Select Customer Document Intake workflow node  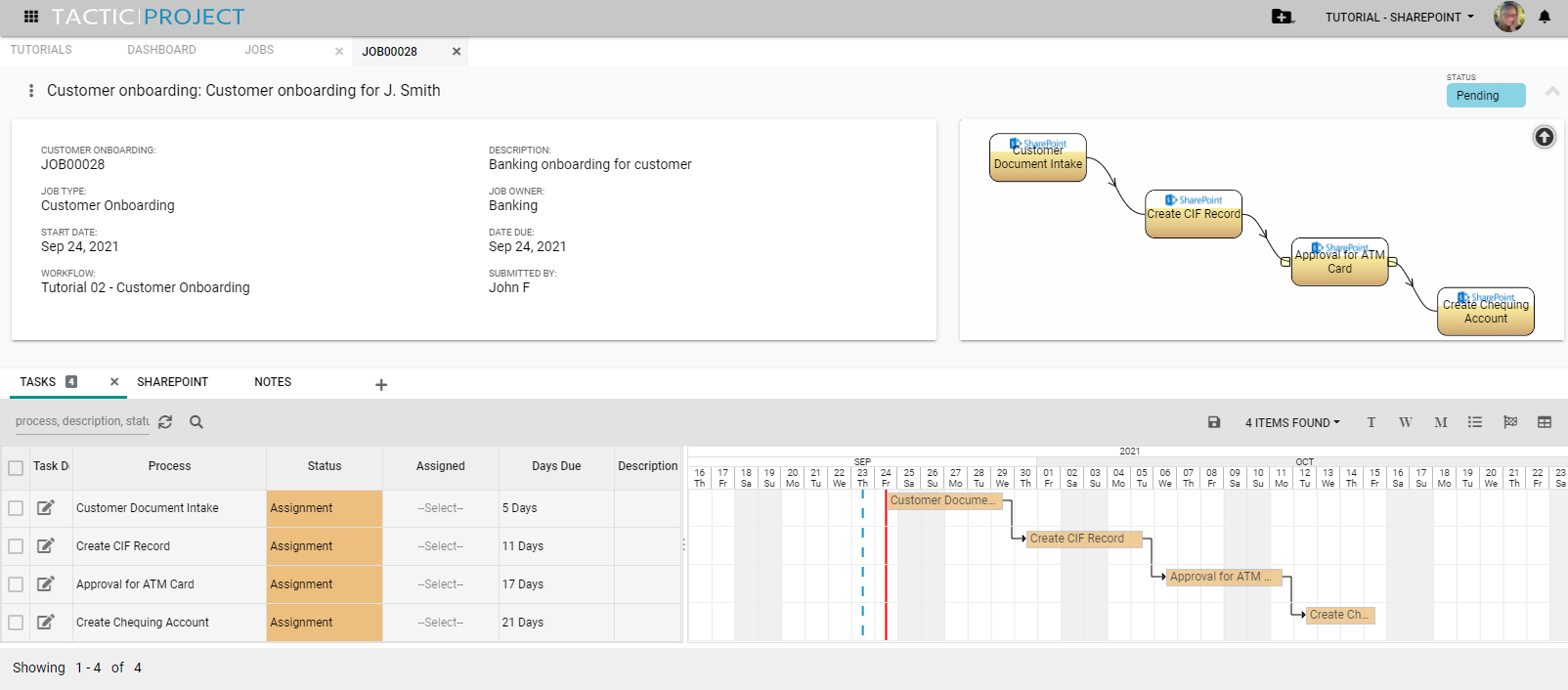pyautogui.click(x=1038, y=157)
